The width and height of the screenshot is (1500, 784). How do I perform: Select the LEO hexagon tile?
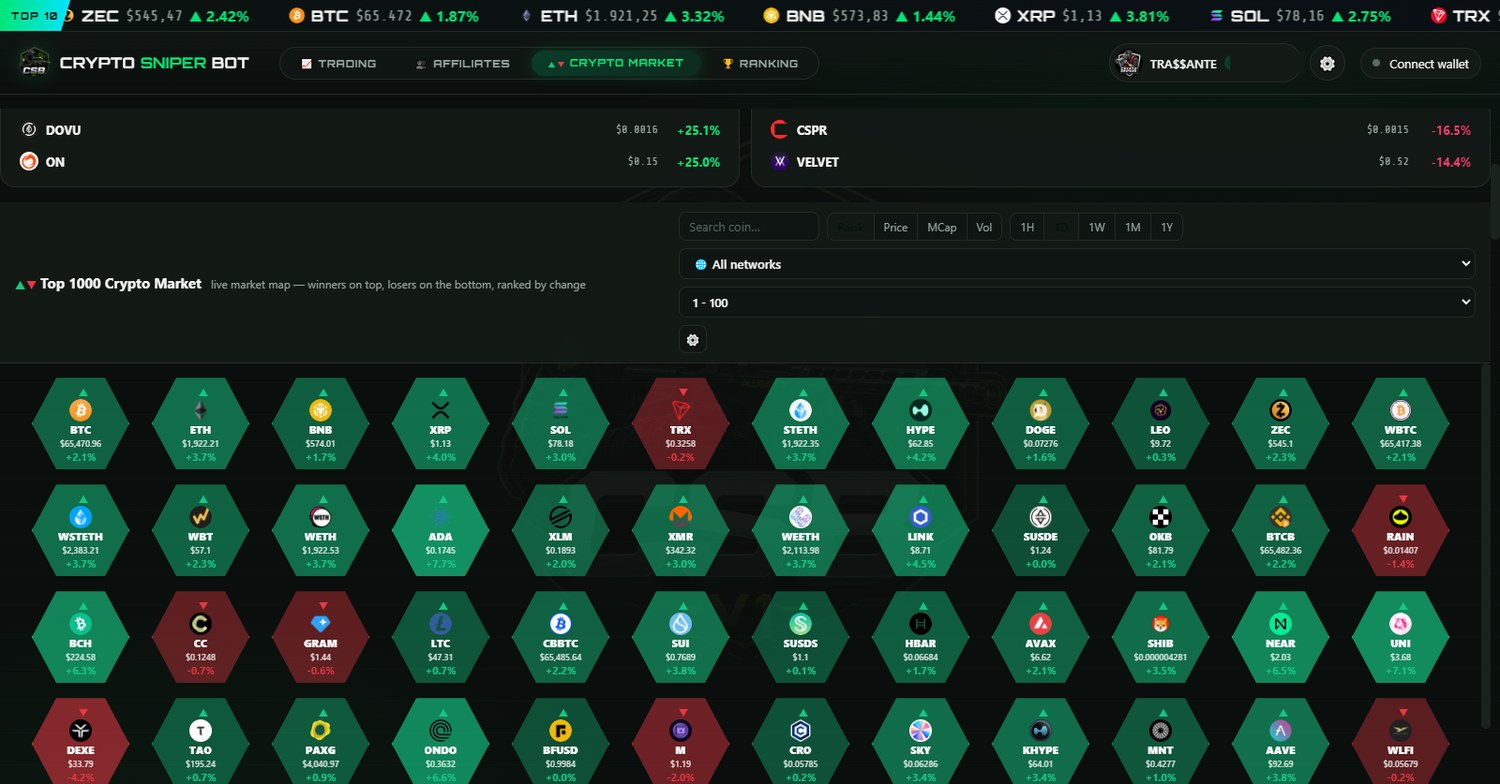(x=1160, y=424)
